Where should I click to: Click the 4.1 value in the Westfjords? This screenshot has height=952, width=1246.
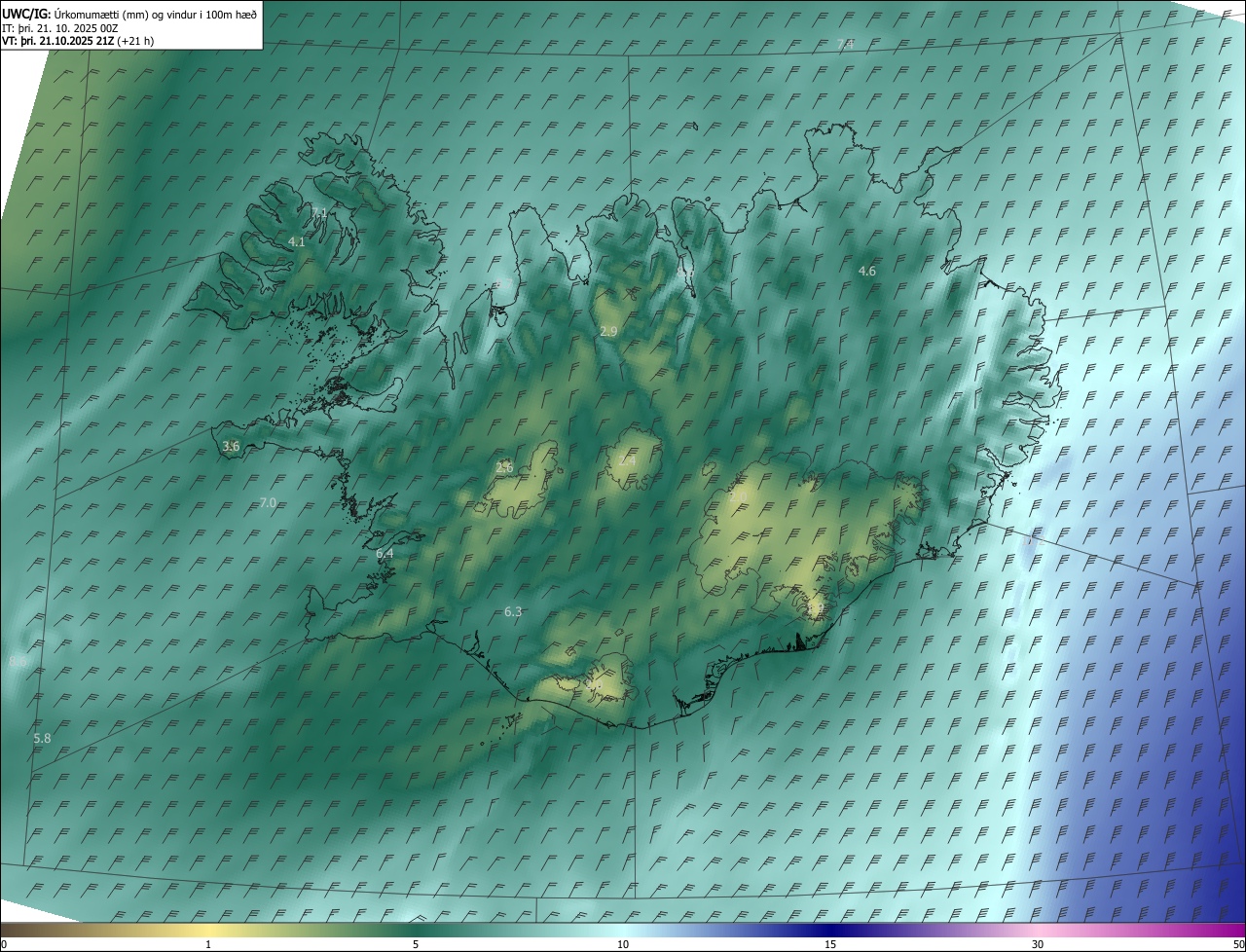coord(297,241)
